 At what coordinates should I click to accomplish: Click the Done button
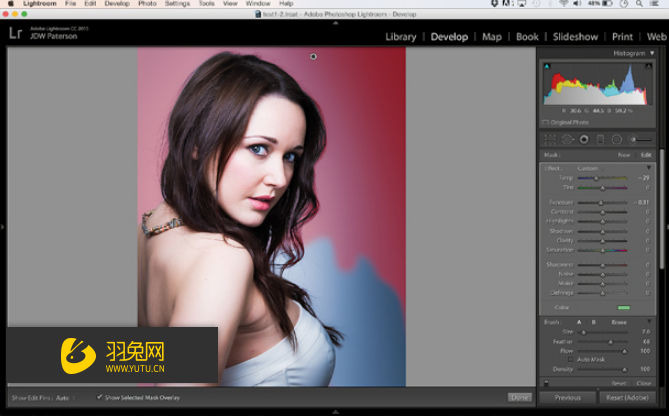coord(520,397)
